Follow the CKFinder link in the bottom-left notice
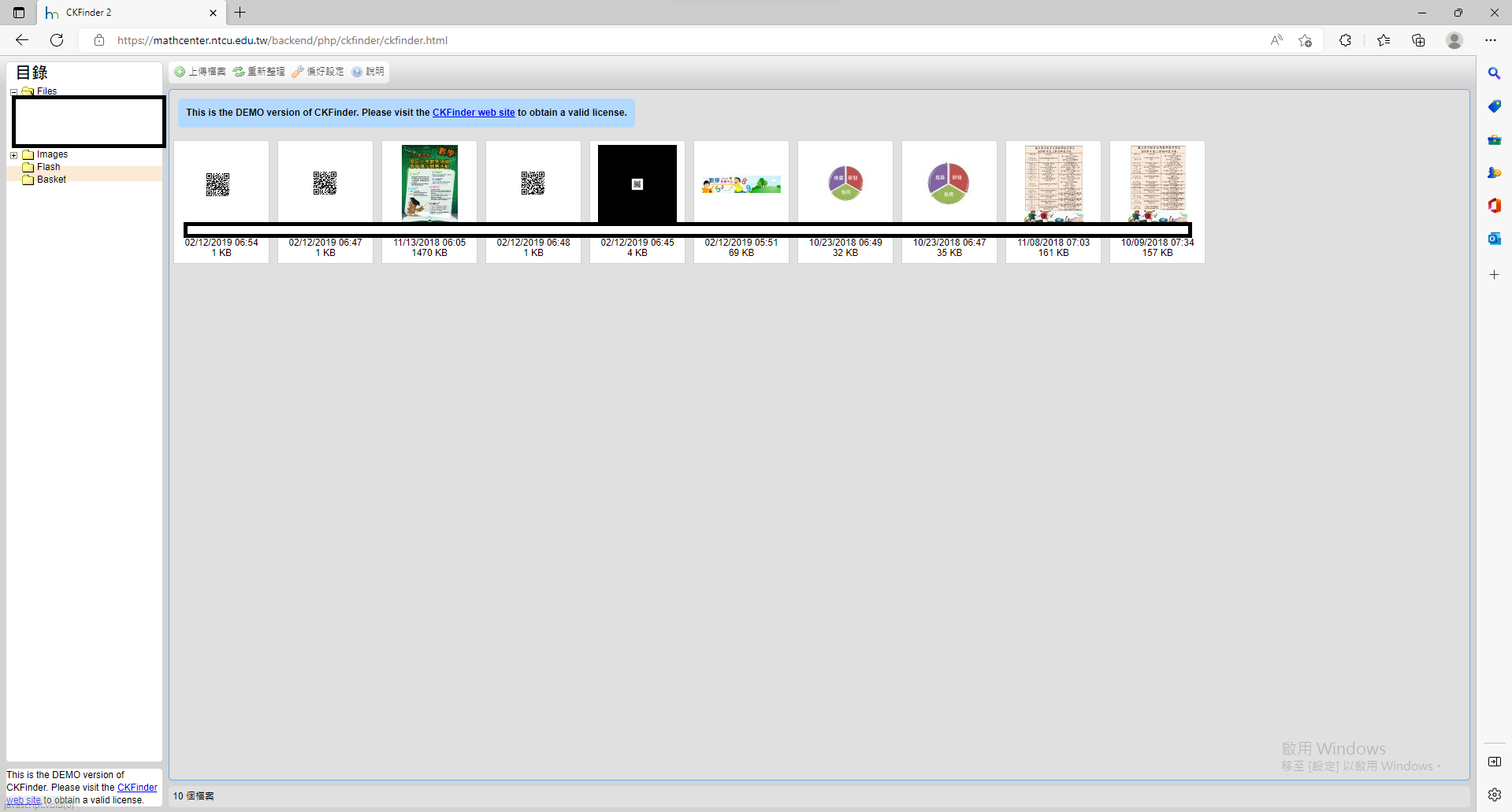The height and width of the screenshot is (812, 1512). (x=137, y=788)
